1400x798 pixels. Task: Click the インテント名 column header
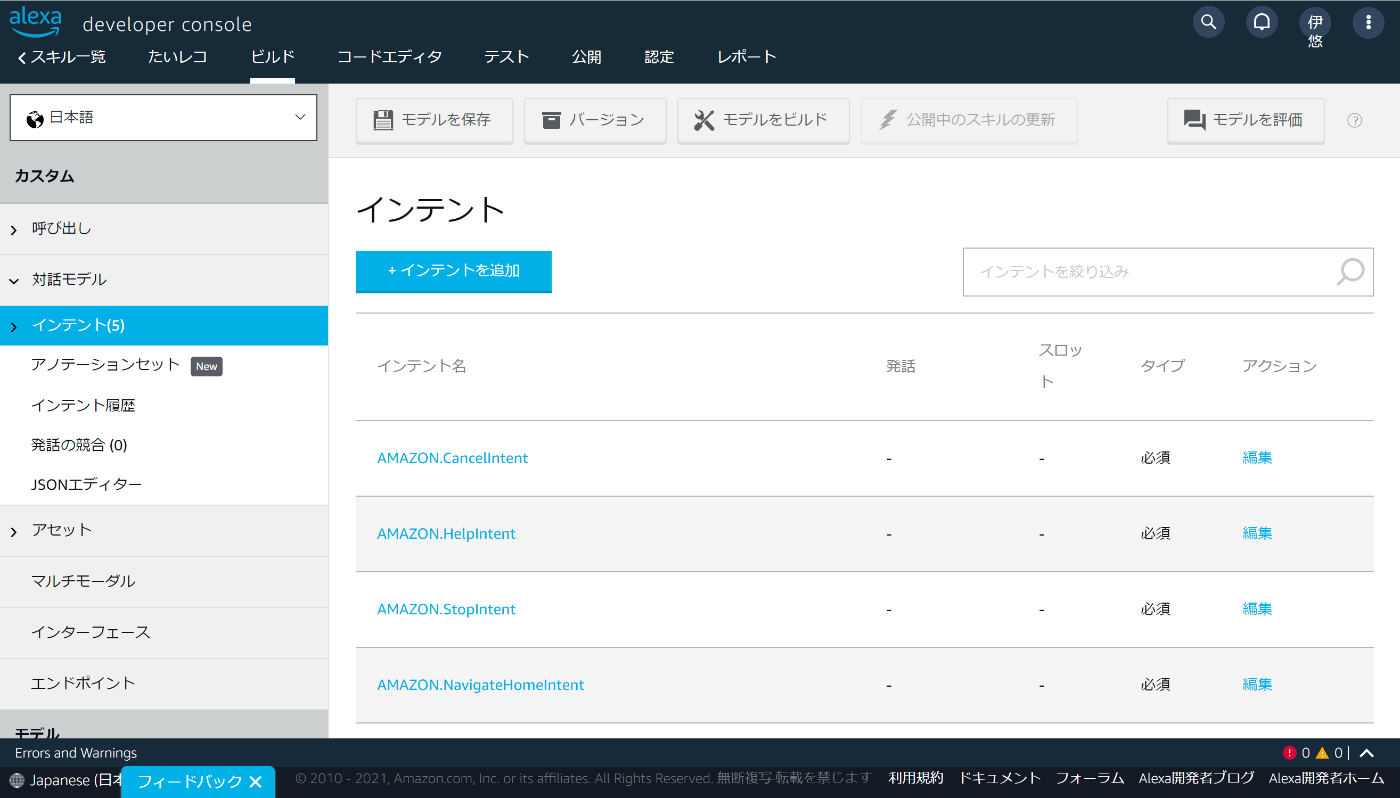(422, 367)
